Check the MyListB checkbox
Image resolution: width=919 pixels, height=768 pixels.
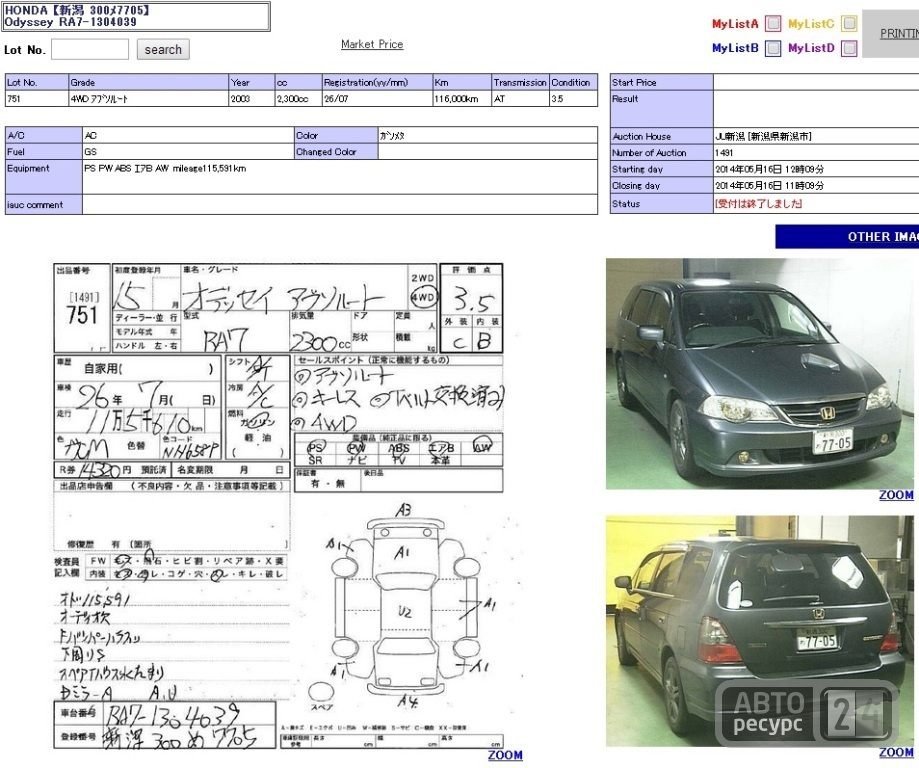[774, 48]
